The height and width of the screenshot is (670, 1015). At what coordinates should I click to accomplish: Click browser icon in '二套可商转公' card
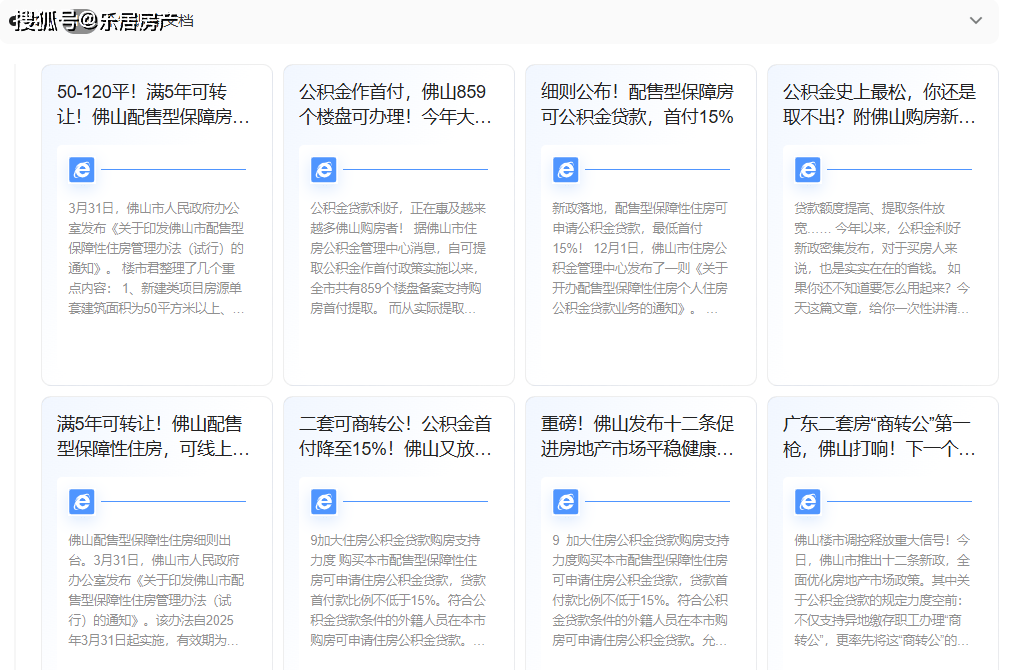click(x=324, y=502)
